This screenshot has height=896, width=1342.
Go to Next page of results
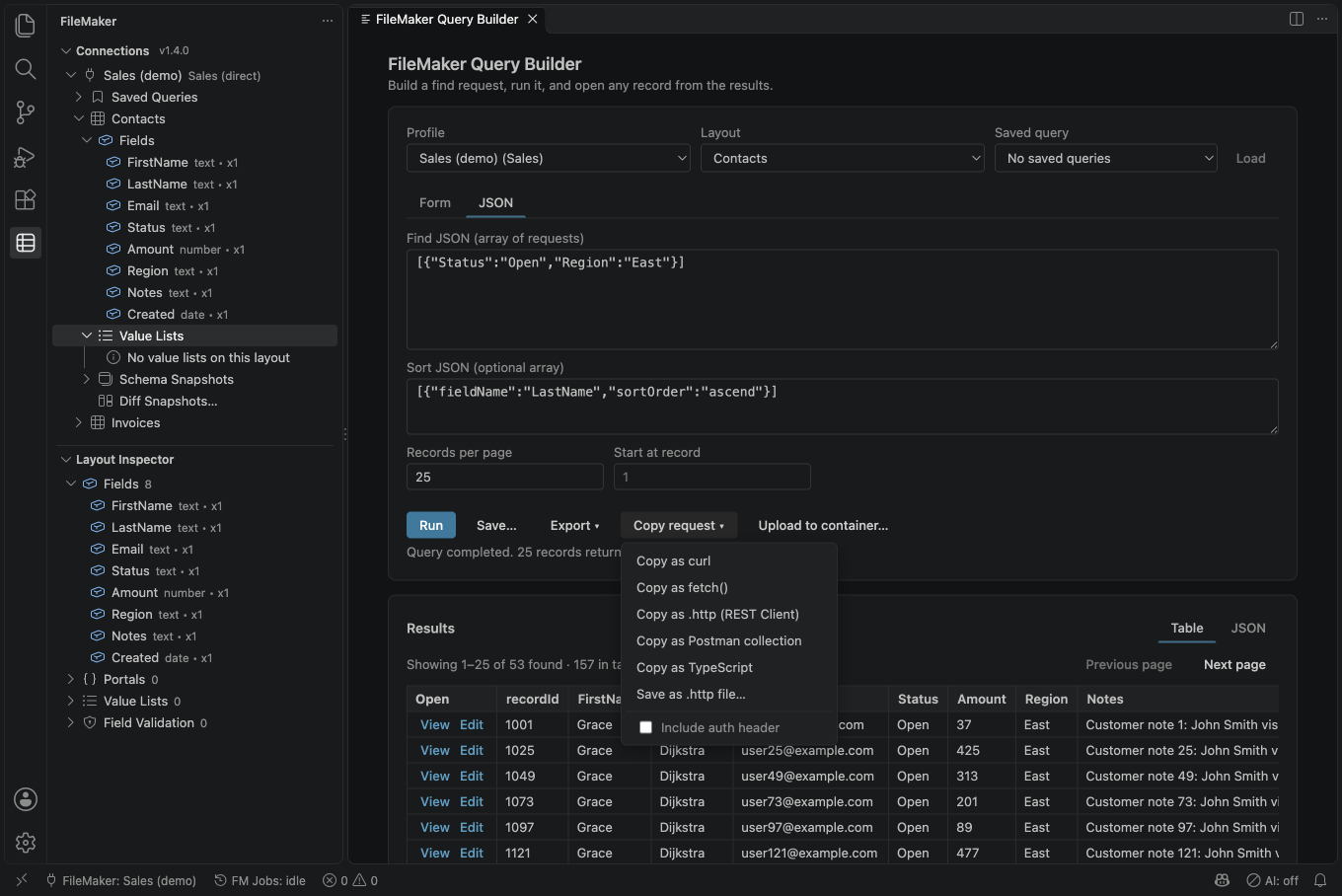point(1234,664)
